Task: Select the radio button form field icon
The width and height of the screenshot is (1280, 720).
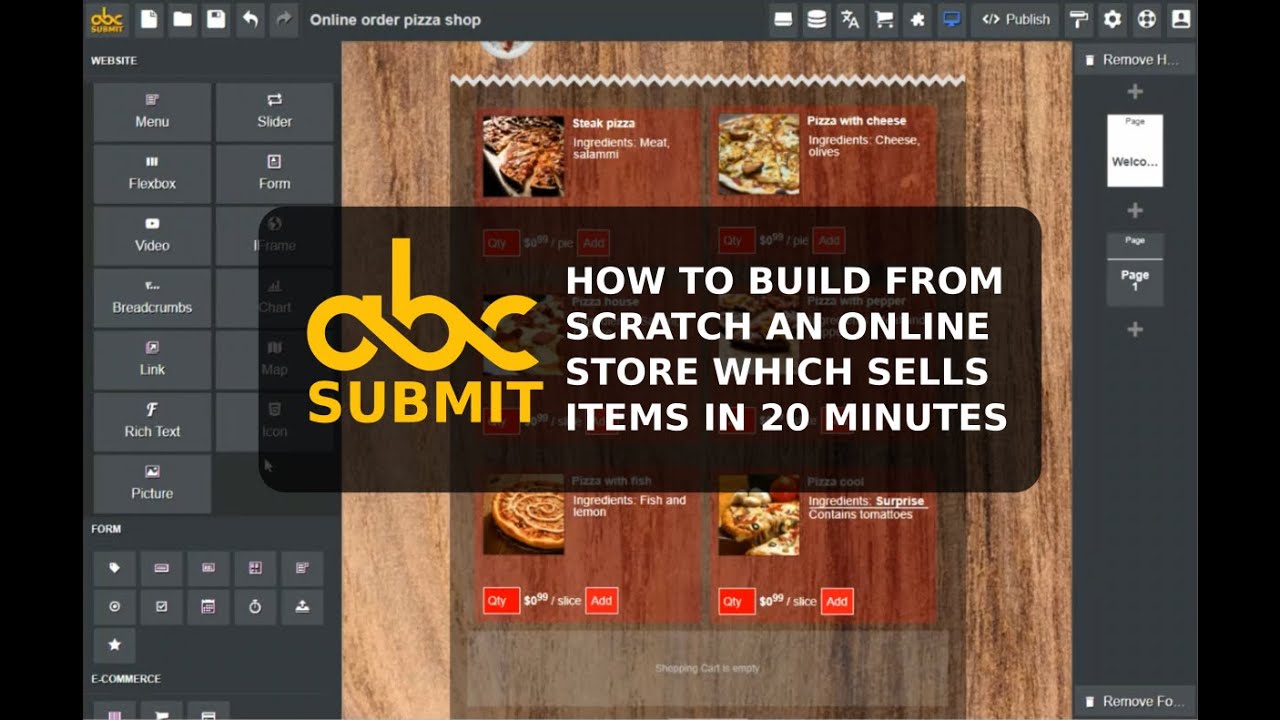Action: [x=114, y=607]
